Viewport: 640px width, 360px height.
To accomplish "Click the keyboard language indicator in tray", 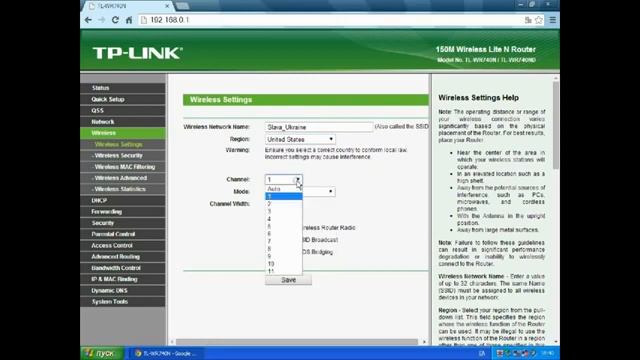I will [482, 353].
